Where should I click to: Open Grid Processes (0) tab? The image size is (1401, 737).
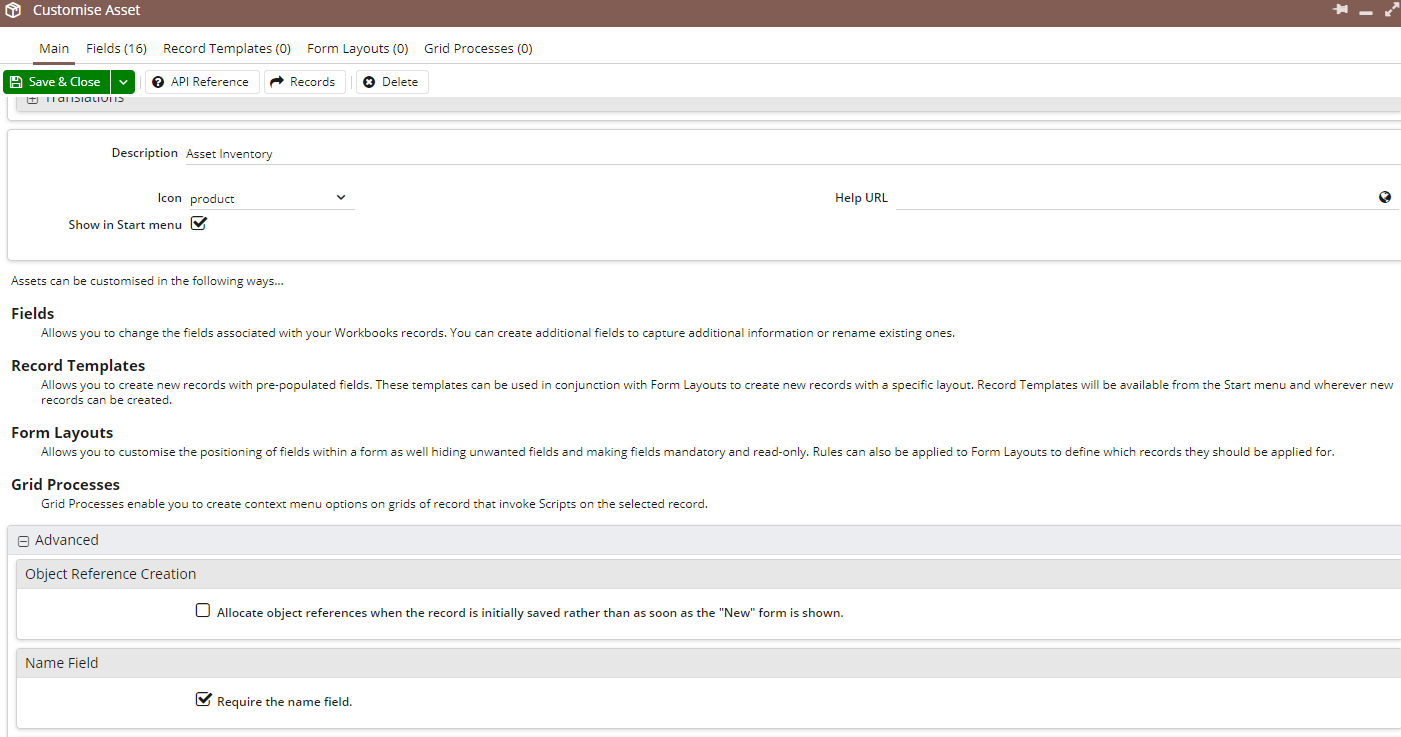pos(478,48)
